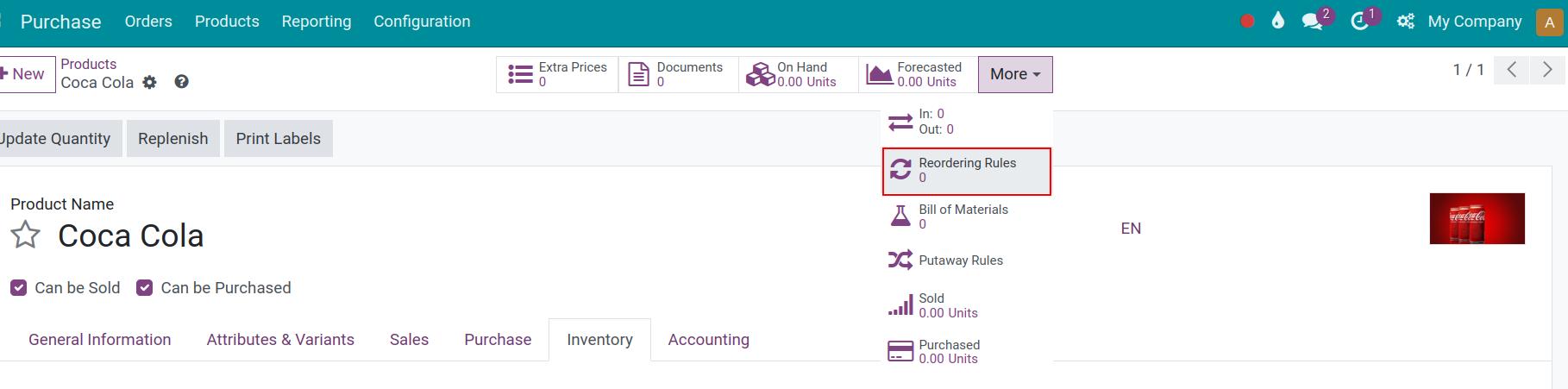This screenshot has width=1568, height=389.
Task: Click the red recording indicator icon
Action: click(x=1247, y=22)
